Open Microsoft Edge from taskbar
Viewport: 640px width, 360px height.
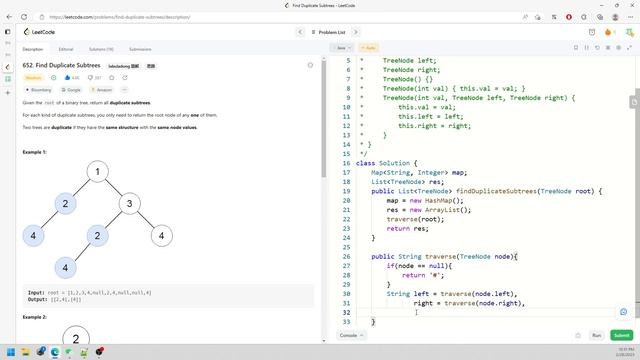[x=55, y=352]
